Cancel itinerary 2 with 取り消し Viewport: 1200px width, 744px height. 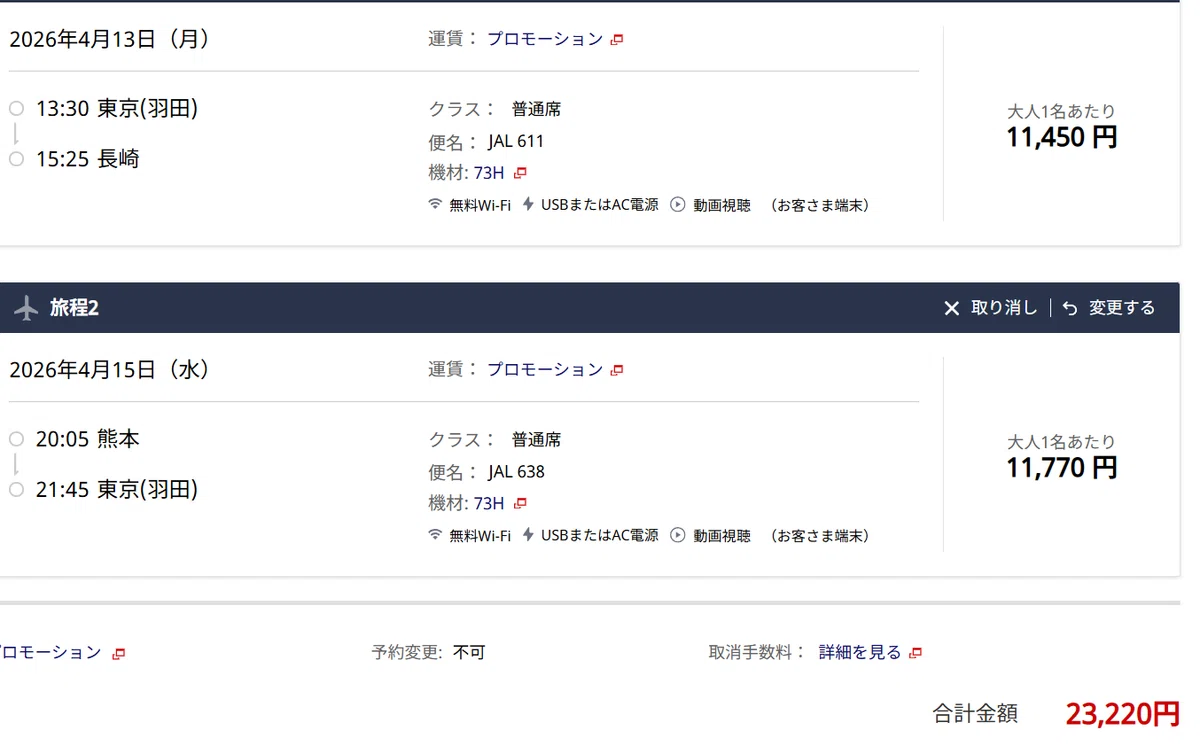1004,308
